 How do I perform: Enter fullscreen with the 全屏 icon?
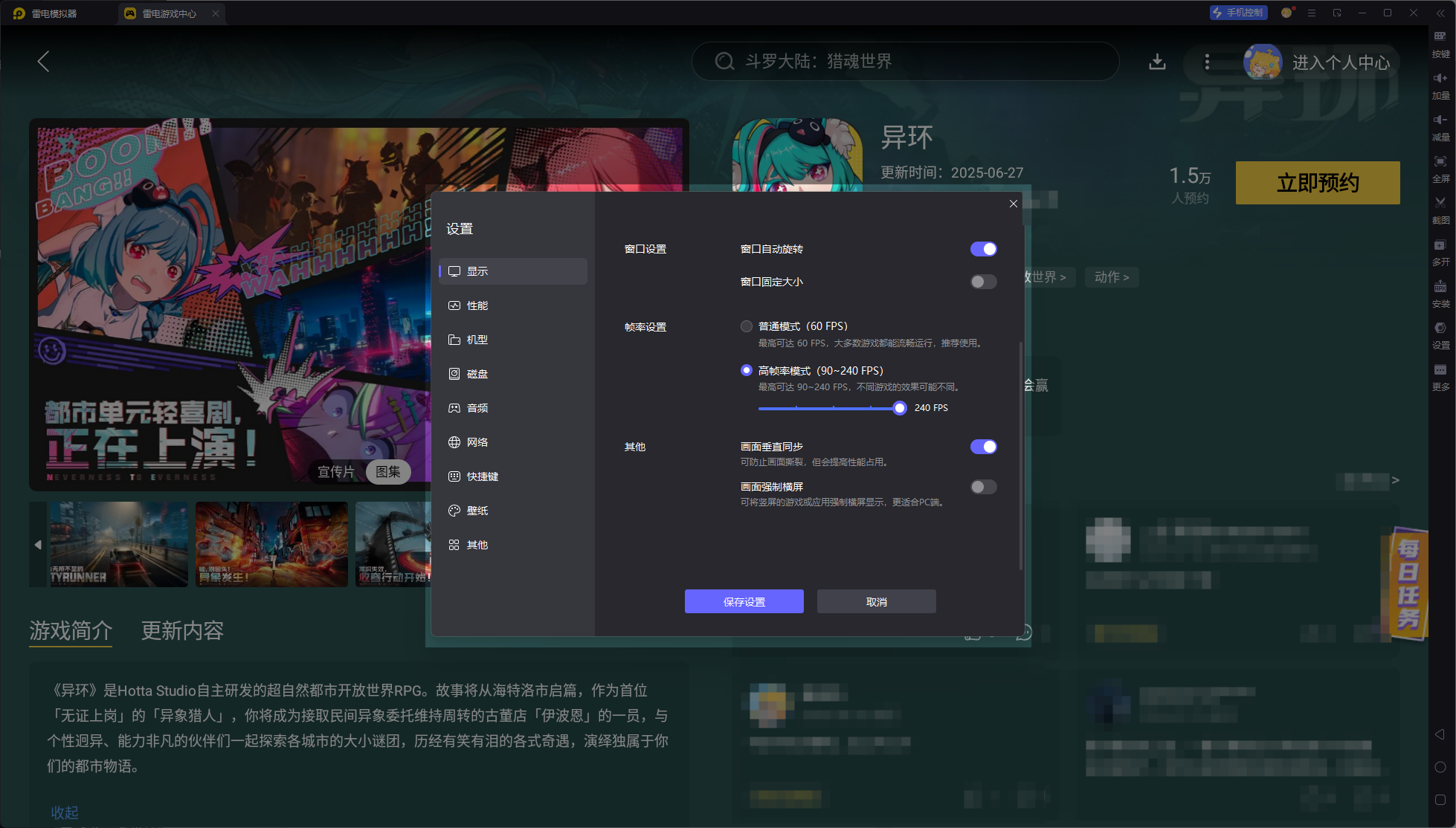click(x=1440, y=169)
